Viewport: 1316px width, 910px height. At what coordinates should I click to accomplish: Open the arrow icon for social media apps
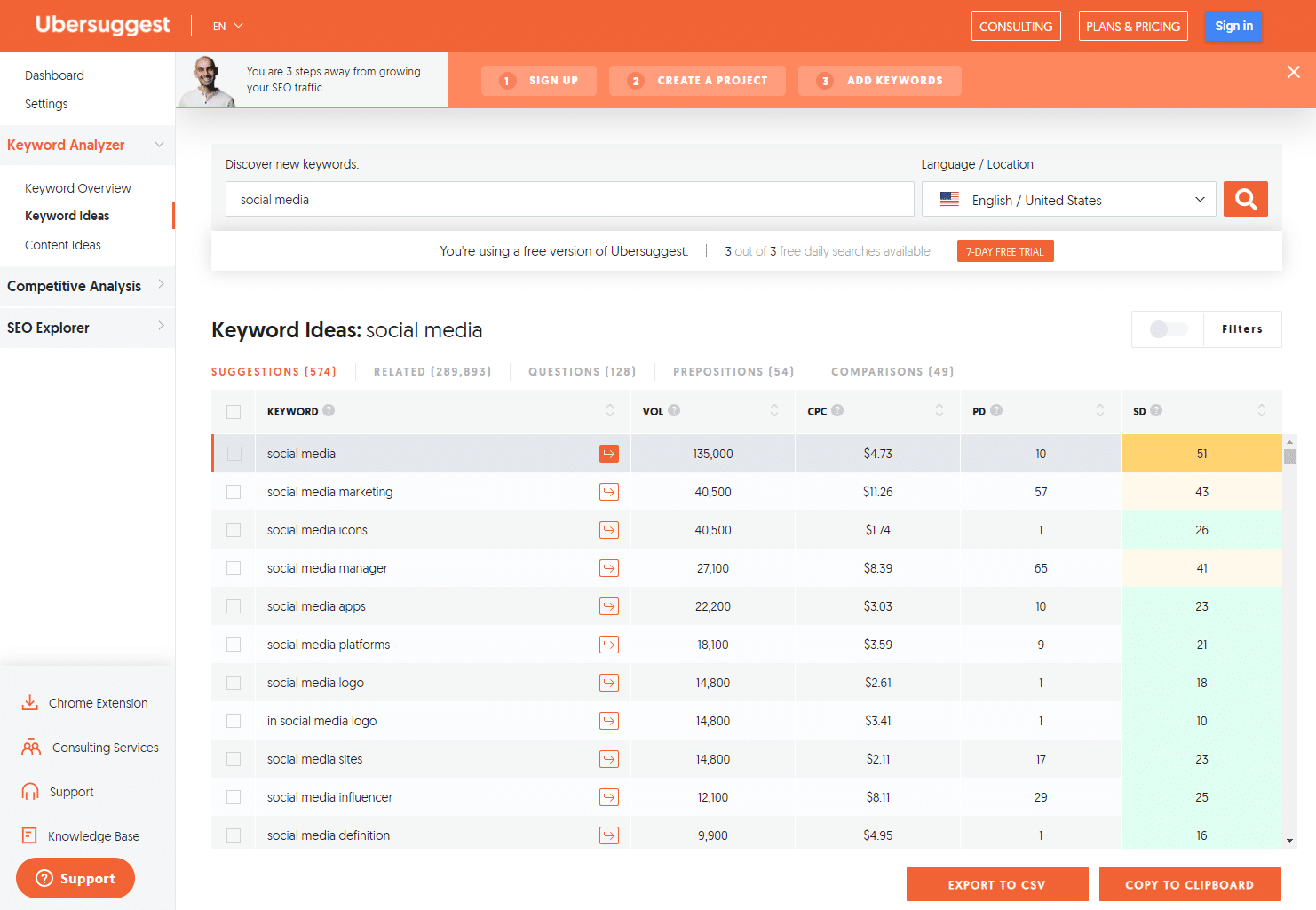609,606
